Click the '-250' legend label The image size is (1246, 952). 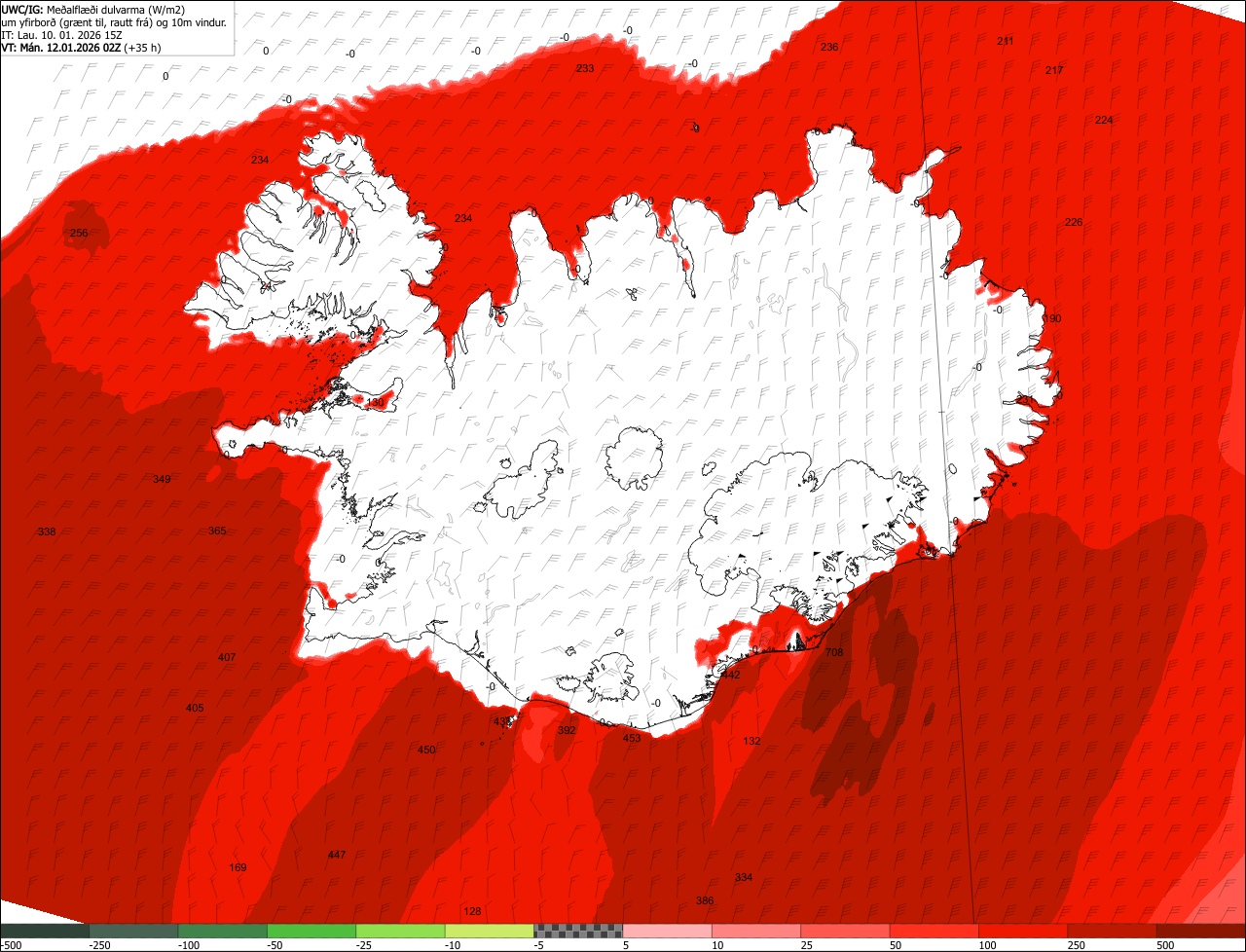[x=99, y=945]
